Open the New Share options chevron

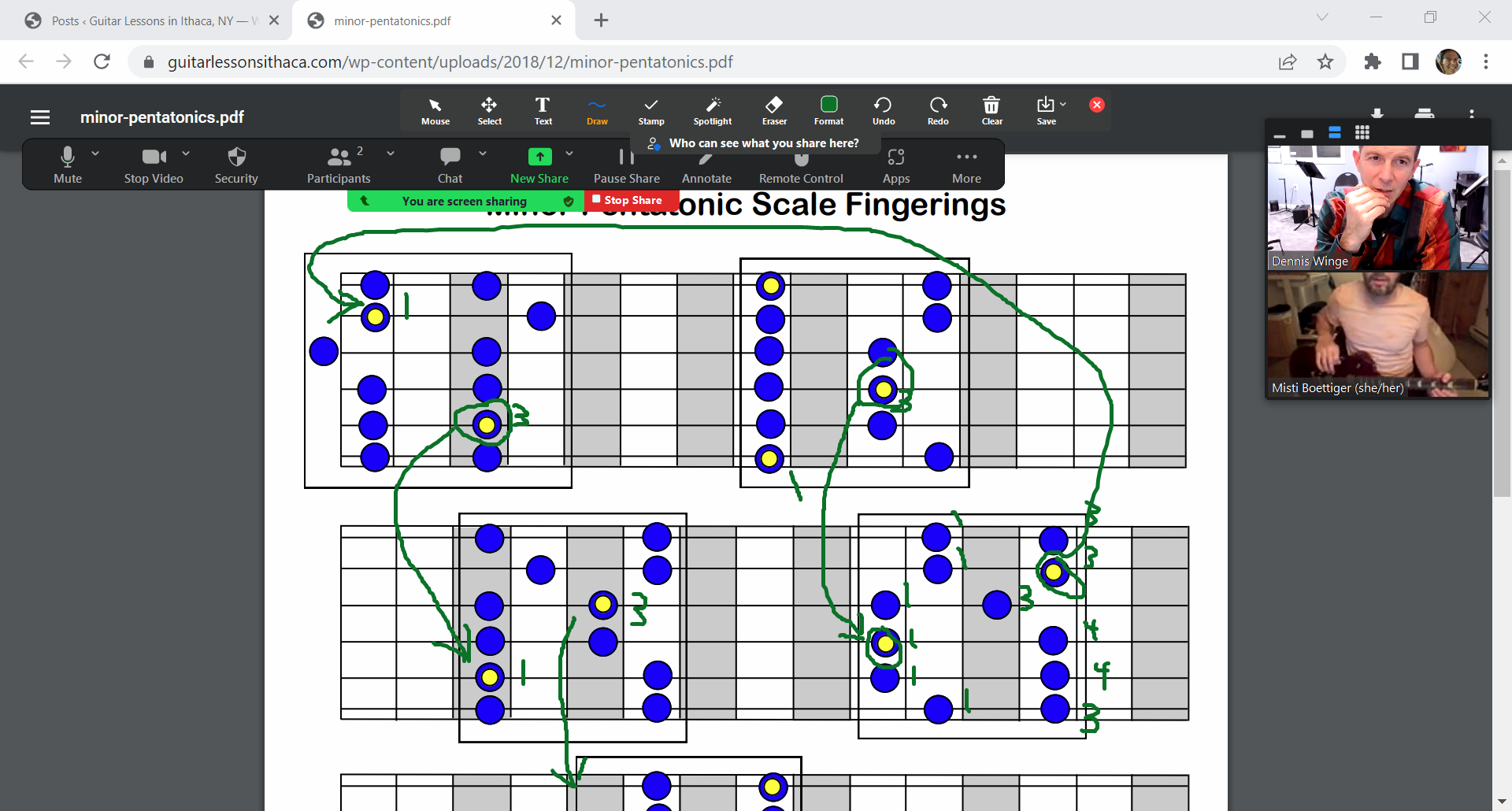569,154
